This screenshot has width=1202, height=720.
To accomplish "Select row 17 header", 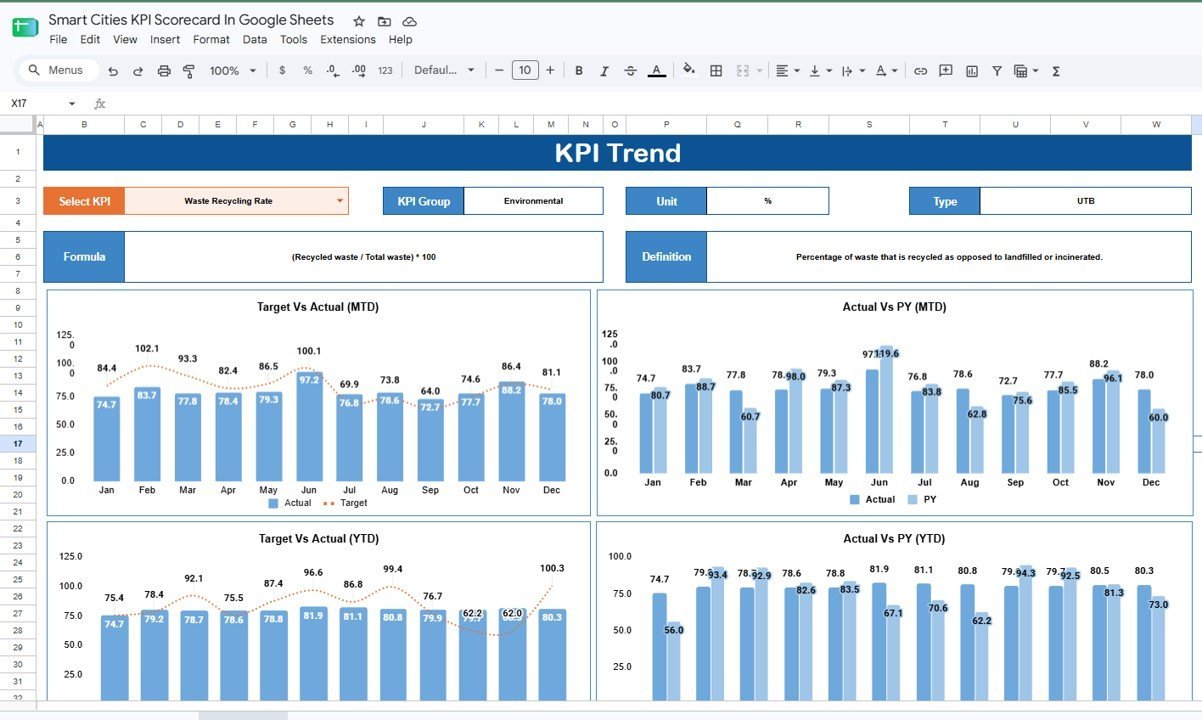I will pos(18,443).
